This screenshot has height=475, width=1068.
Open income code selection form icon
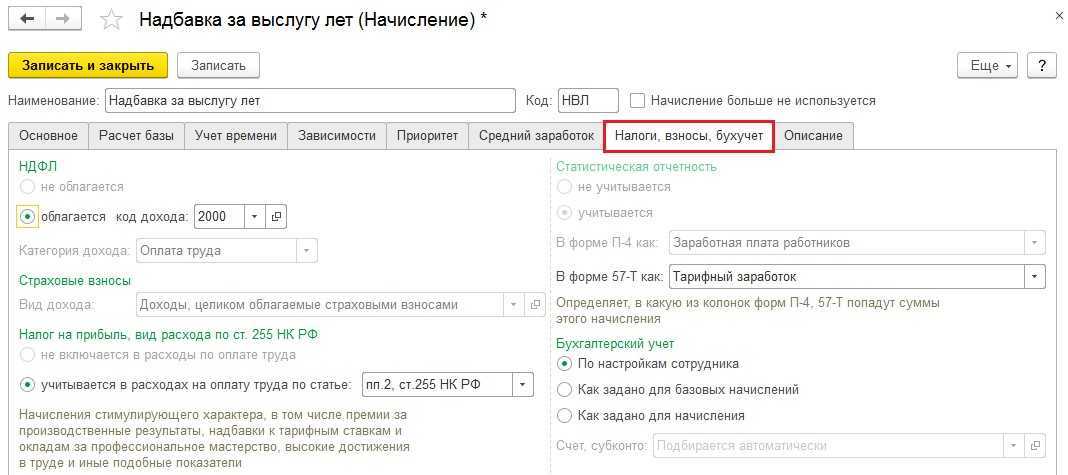pyautogui.click(x=276, y=216)
